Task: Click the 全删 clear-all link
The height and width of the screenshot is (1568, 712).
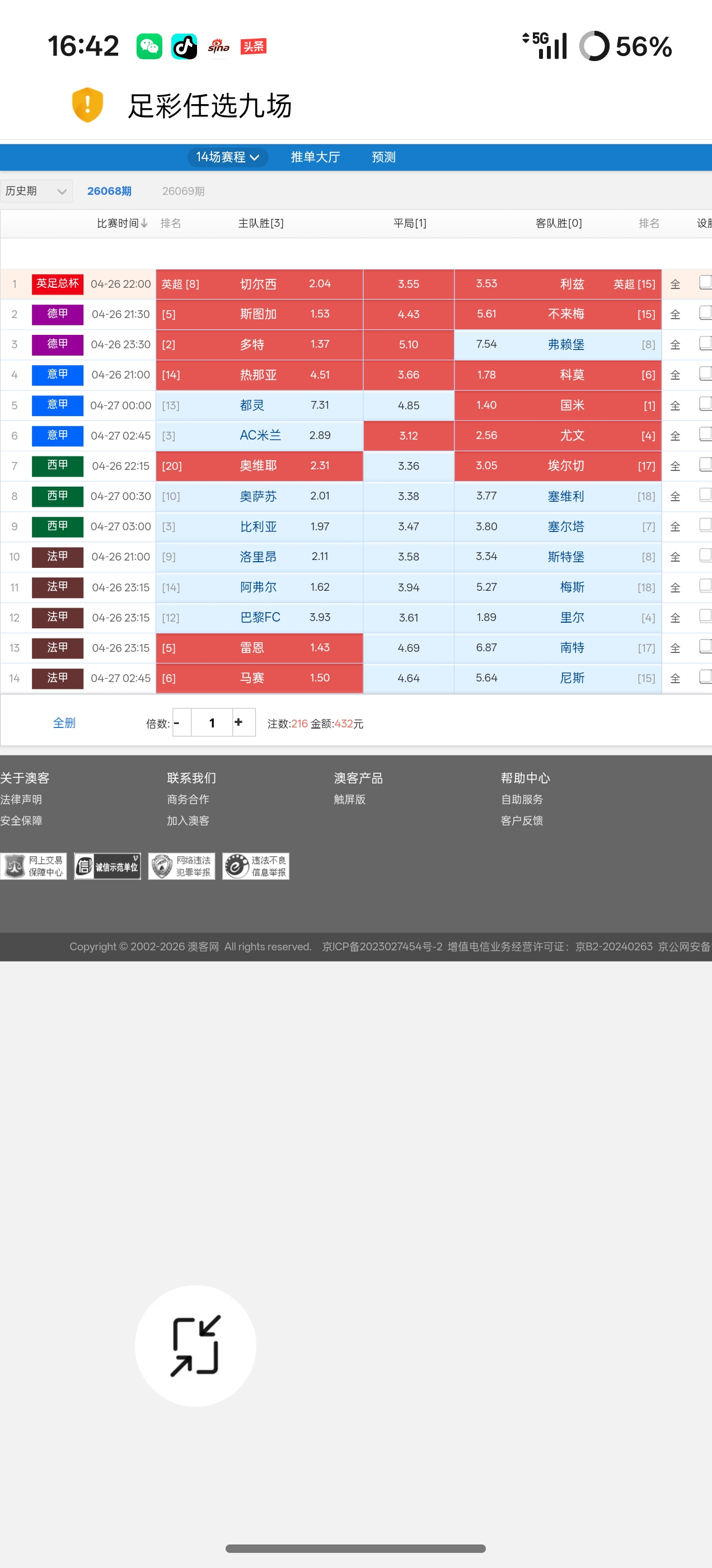Action: coord(64,722)
